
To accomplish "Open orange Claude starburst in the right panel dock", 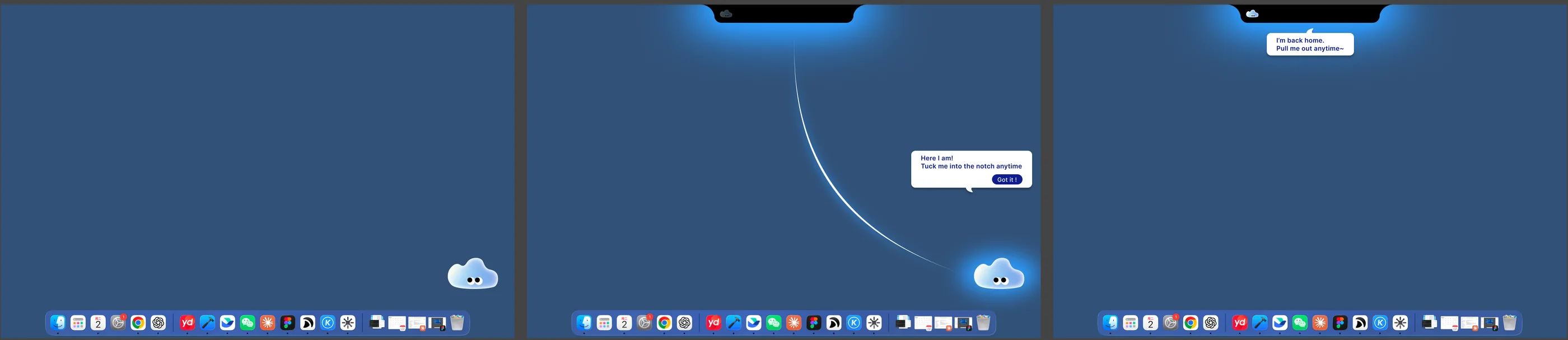I will [x=1320, y=322].
